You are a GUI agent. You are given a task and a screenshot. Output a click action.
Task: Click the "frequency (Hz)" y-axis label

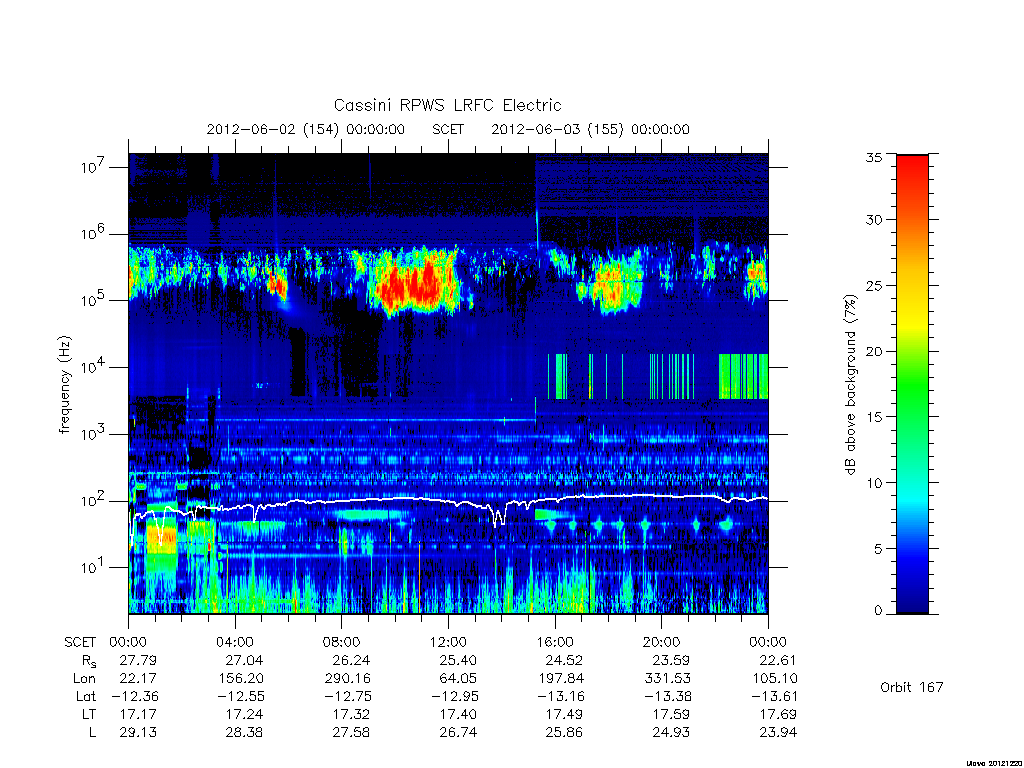(x=64, y=385)
